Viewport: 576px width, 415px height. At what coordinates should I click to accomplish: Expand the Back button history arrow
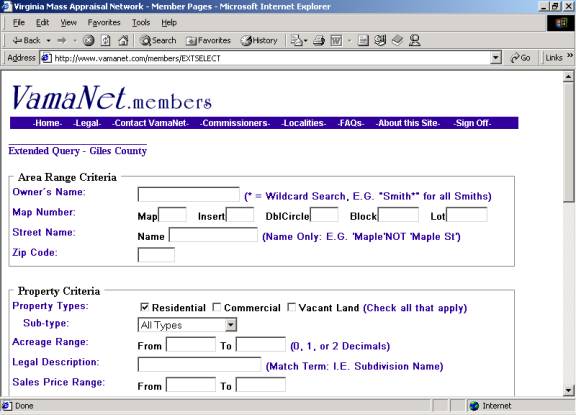(48, 40)
